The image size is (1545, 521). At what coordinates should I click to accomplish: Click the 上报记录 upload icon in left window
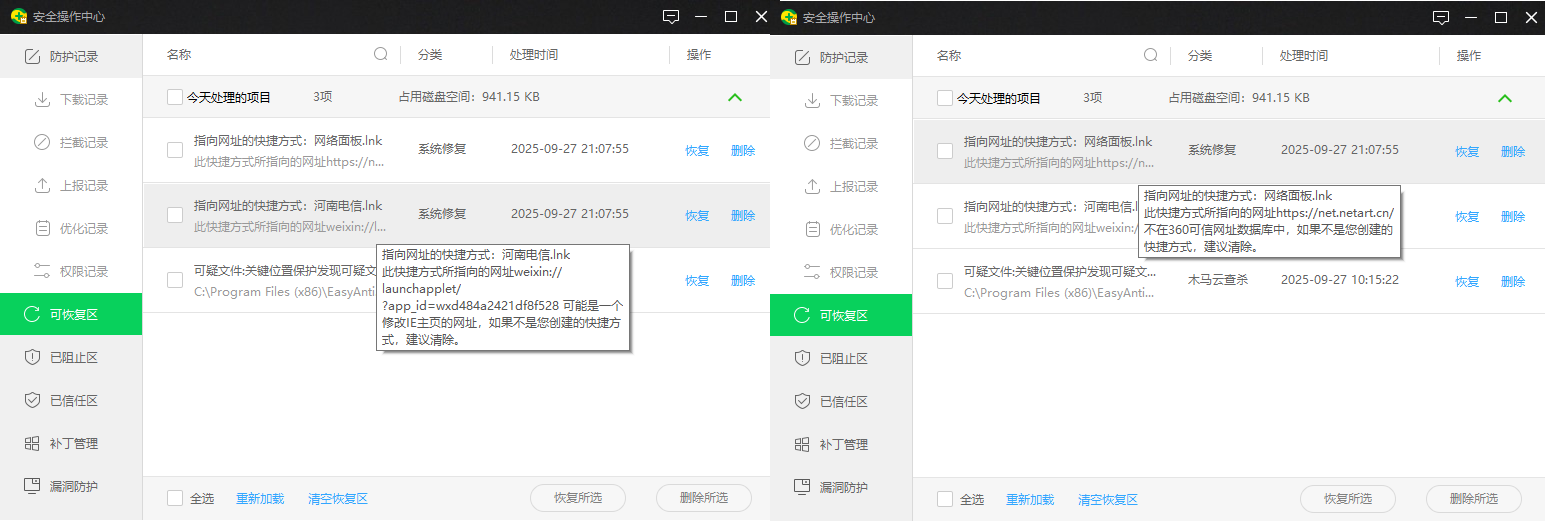tap(42, 186)
